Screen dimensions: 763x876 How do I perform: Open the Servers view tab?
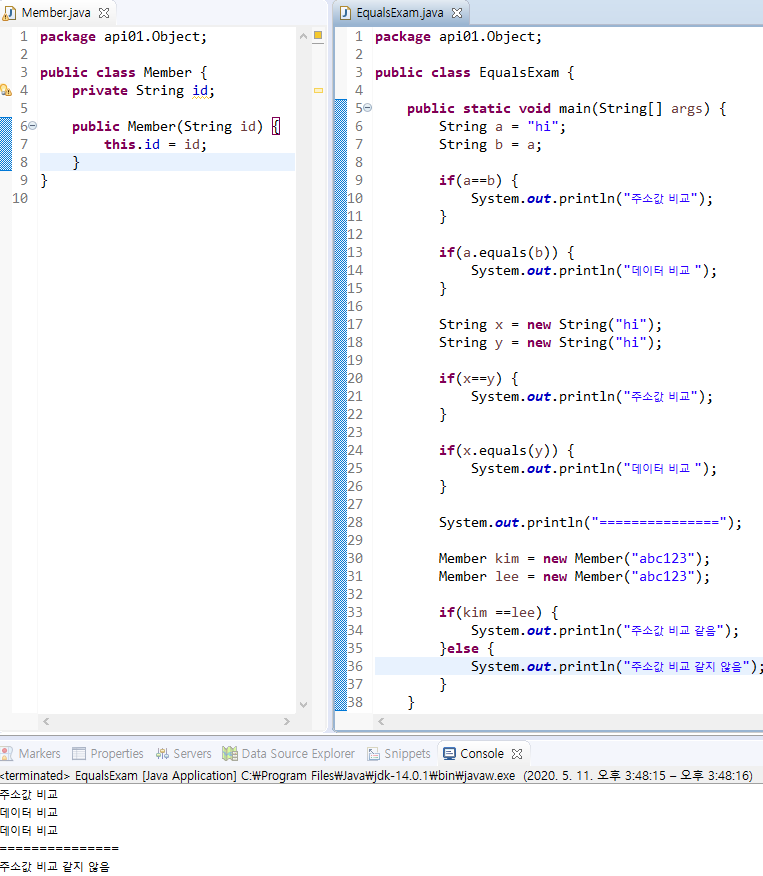pos(184,754)
